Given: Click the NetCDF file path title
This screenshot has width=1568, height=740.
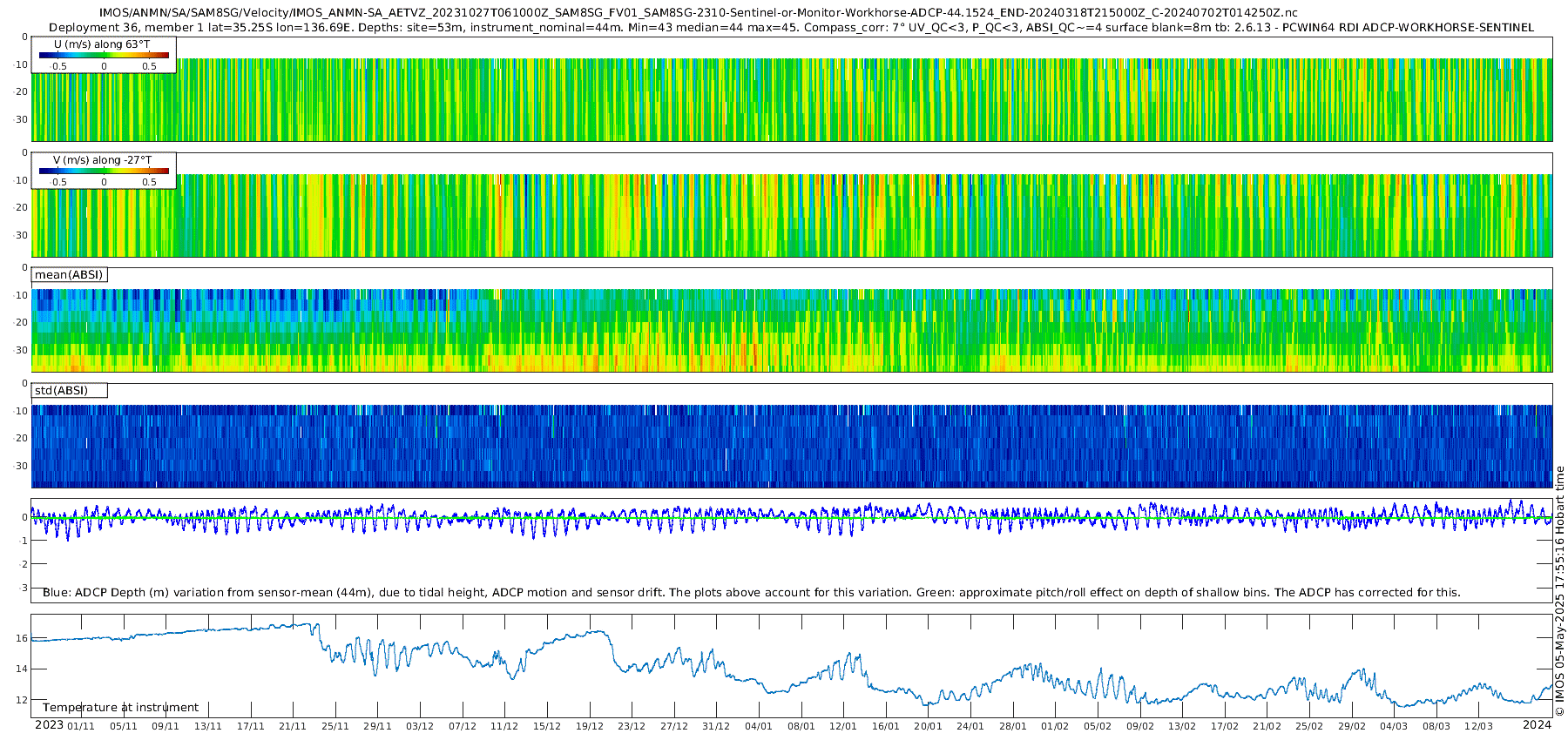Looking at the screenshot, I should tap(698, 13).
